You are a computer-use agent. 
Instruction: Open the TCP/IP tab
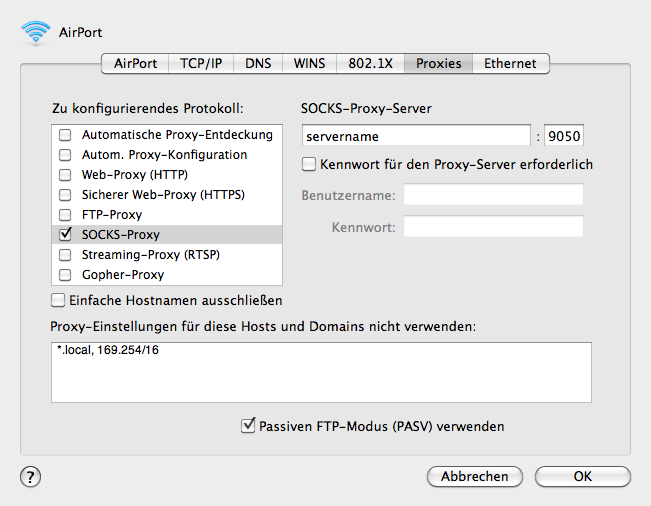pos(201,64)
